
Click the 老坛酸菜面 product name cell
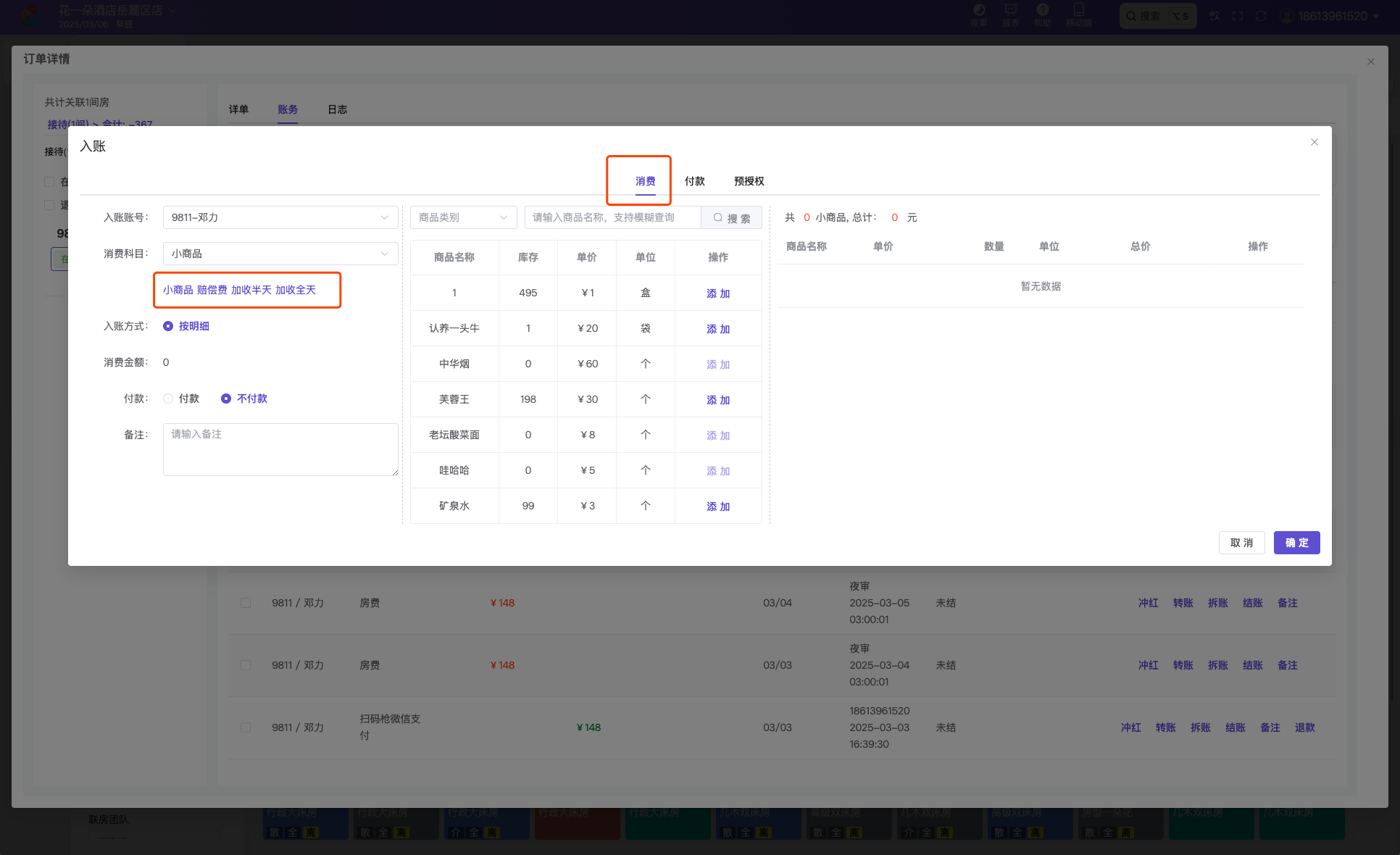(x=454, y=435)
